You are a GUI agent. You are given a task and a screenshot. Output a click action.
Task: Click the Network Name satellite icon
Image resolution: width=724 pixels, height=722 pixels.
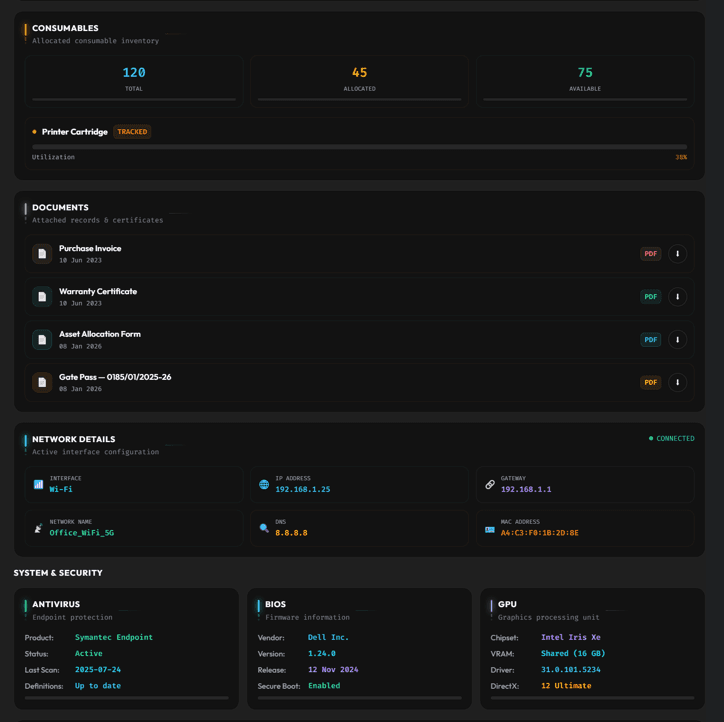pos(38,528)
